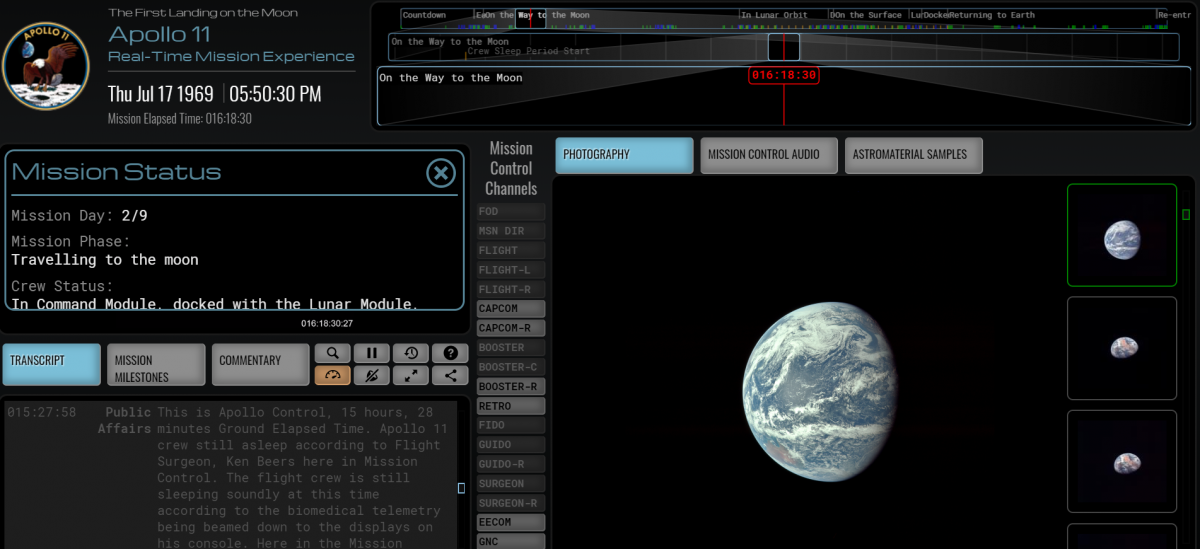The image size is (1200, 549).
Task: Toggle the orange speedometer dashboard button
Action: pos(332,376)
